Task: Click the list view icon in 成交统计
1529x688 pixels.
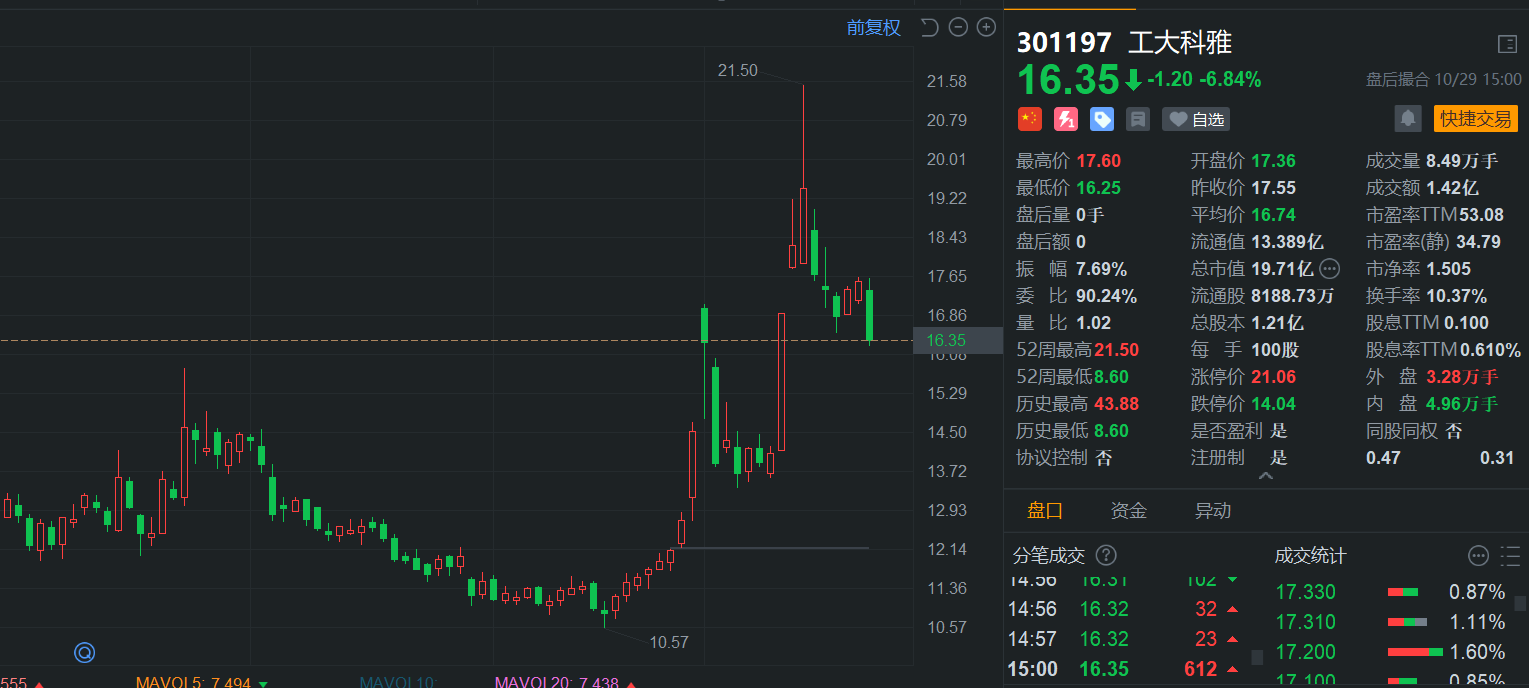Action: (1510, 556)
